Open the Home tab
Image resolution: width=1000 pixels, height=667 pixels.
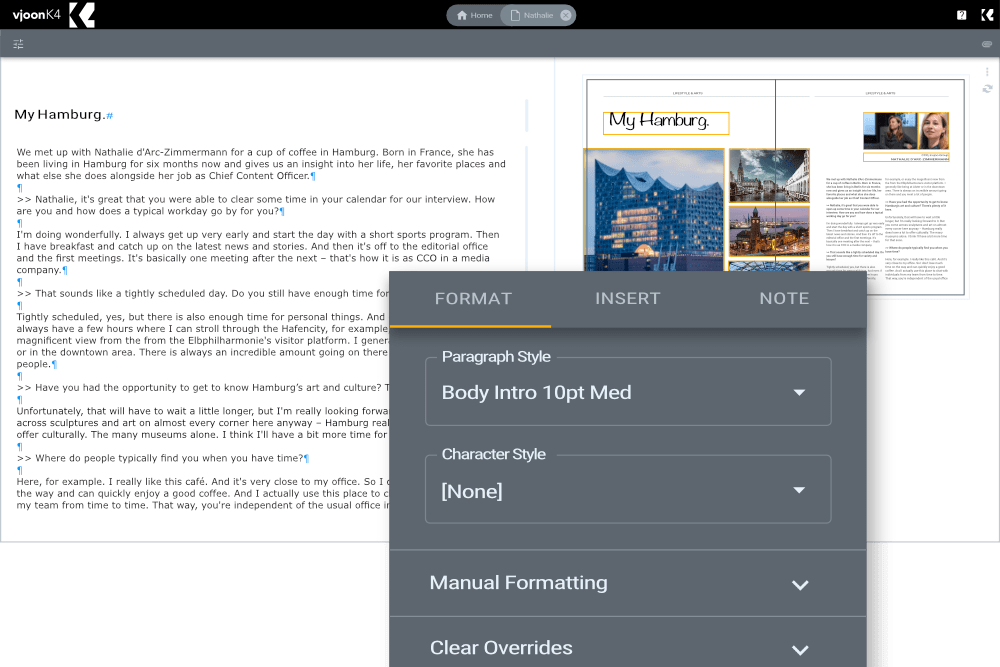tap(474, 15)
